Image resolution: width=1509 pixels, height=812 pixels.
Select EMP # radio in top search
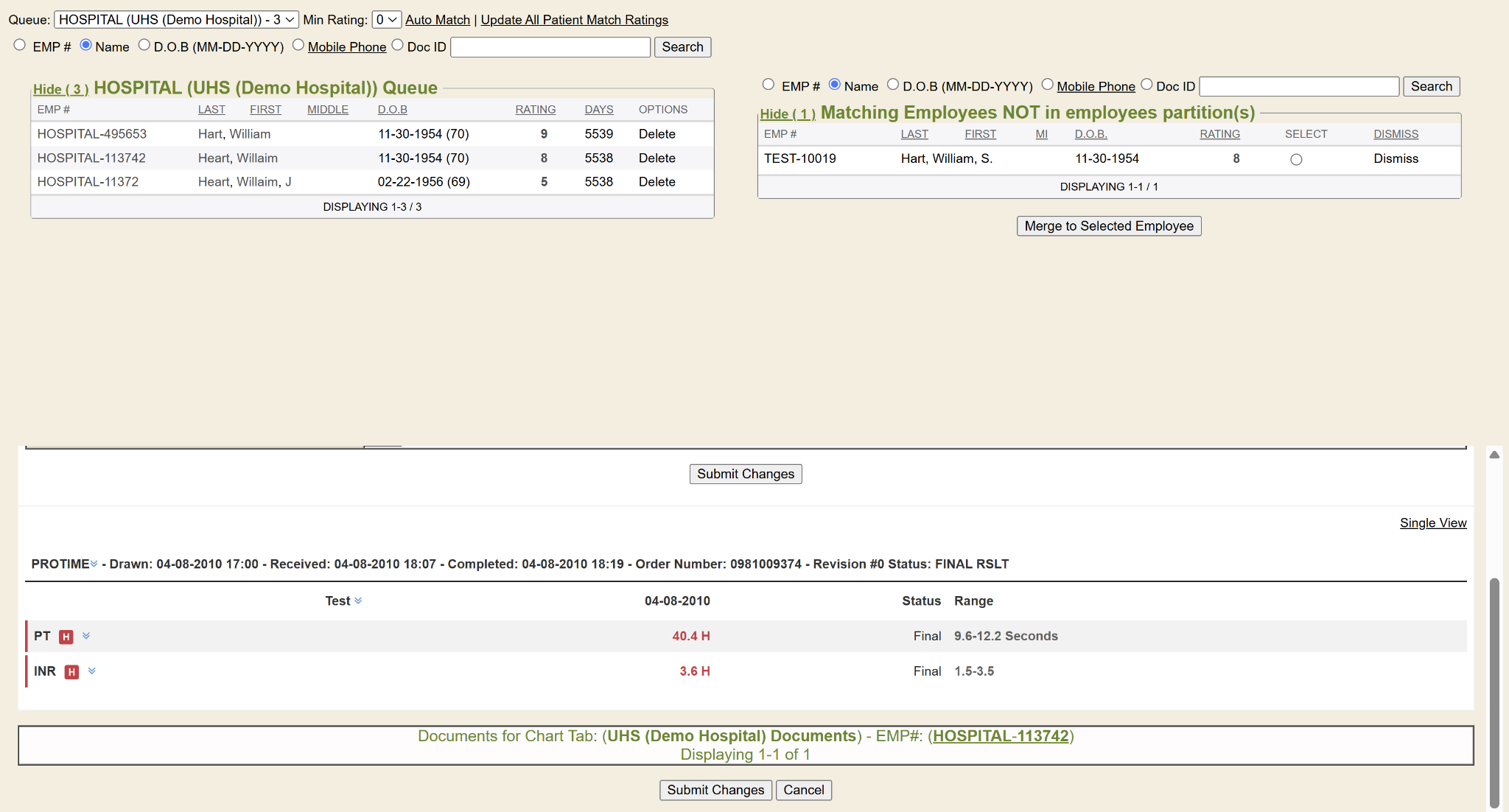[20, 46]
